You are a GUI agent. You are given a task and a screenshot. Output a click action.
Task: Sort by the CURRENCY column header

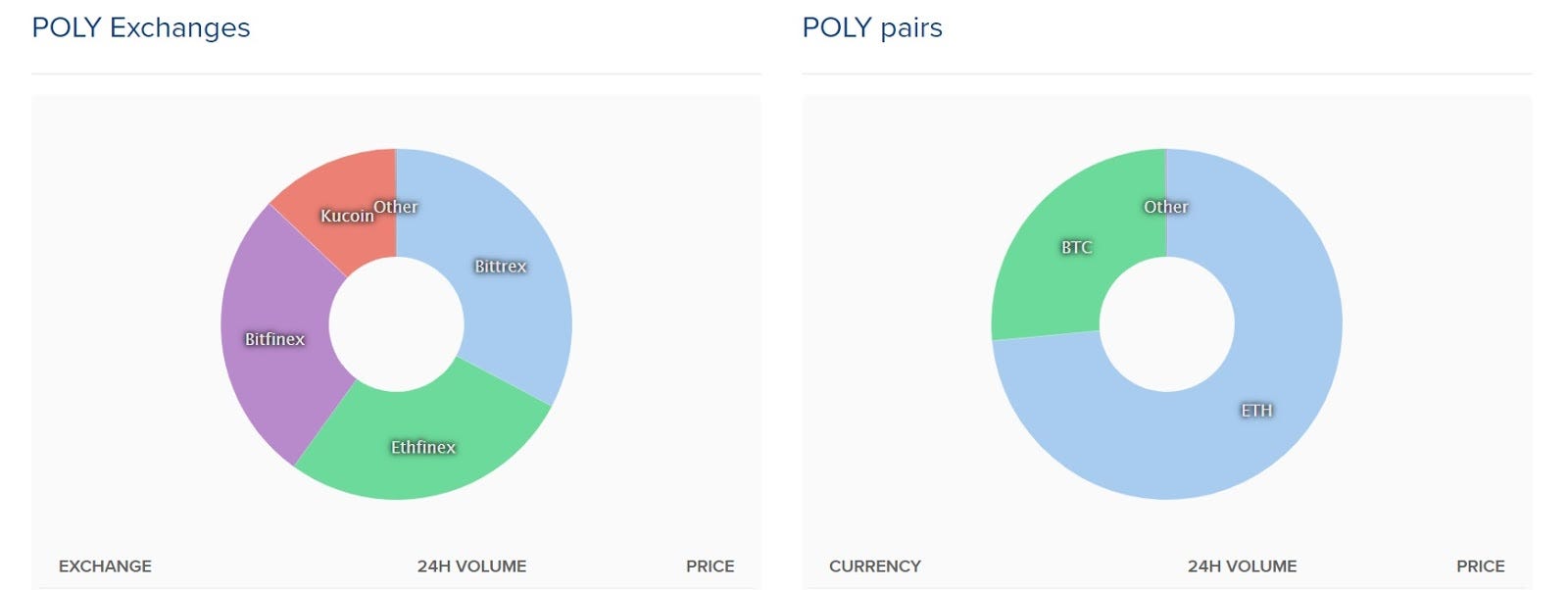[875, 566]
